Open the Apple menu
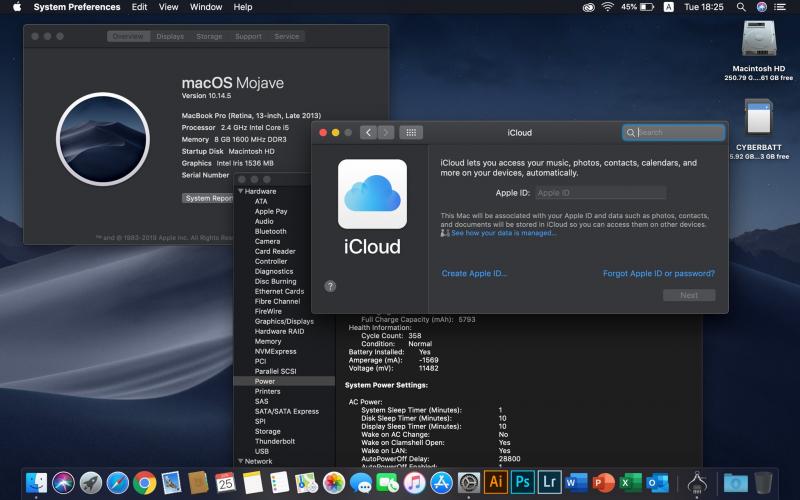The width and height of the screenshot is (800, 500). pyautogui.click(x=17, y=7)
